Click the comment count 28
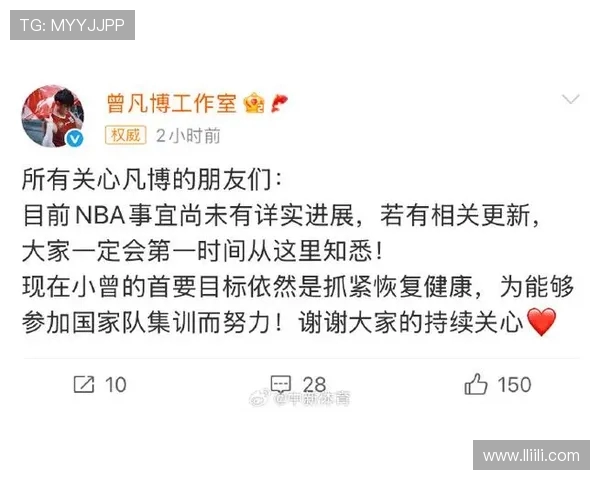This screenshot has height=480, width=600. point(314,384)
